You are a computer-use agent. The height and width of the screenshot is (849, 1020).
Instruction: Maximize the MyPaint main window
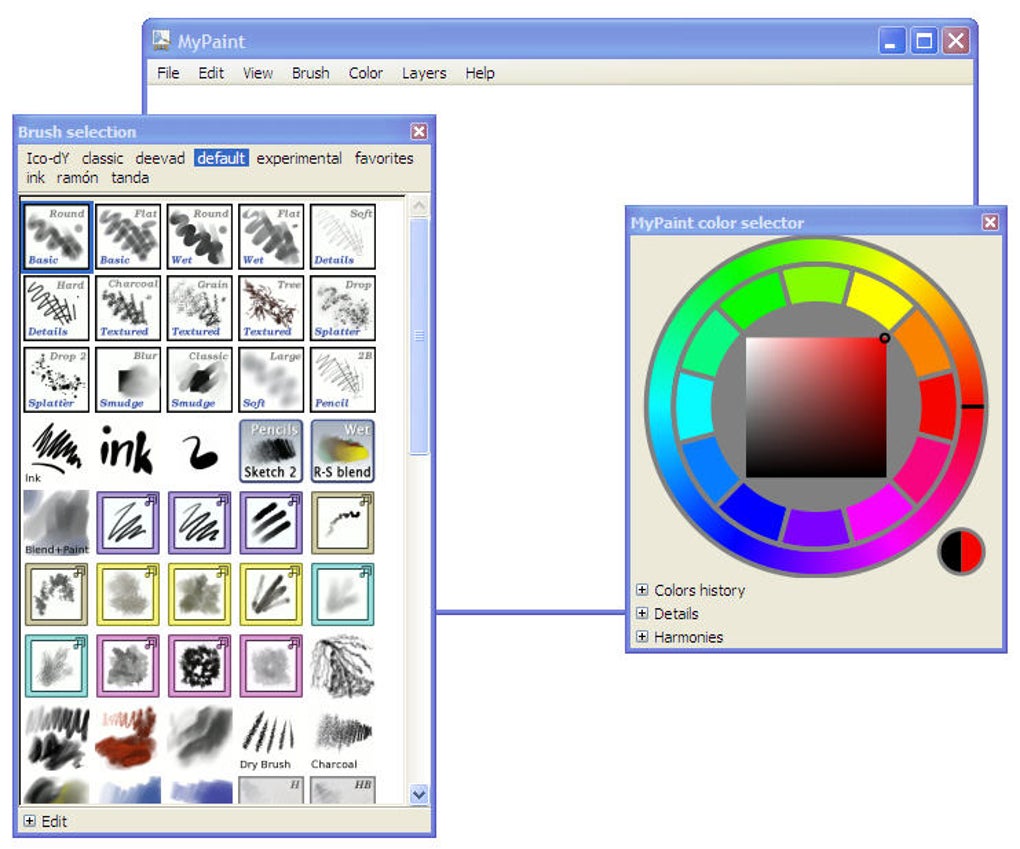coord(924,41)
